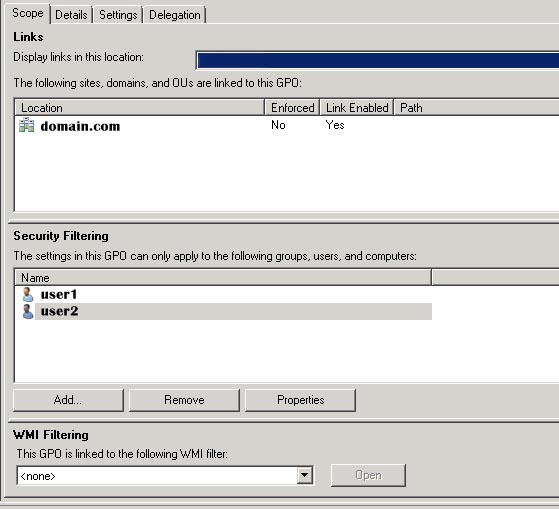Sort security filtering by Name header

(223, 278)
